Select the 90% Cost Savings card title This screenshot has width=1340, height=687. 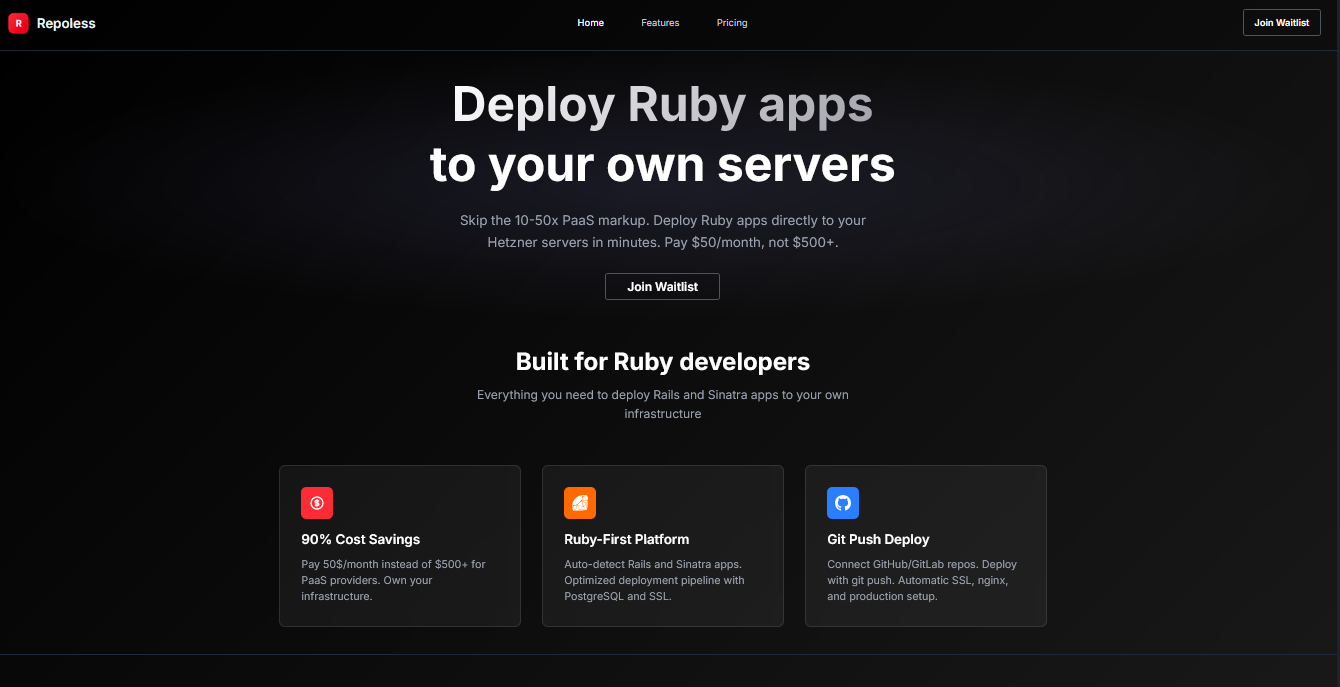(x=361, y=539)
